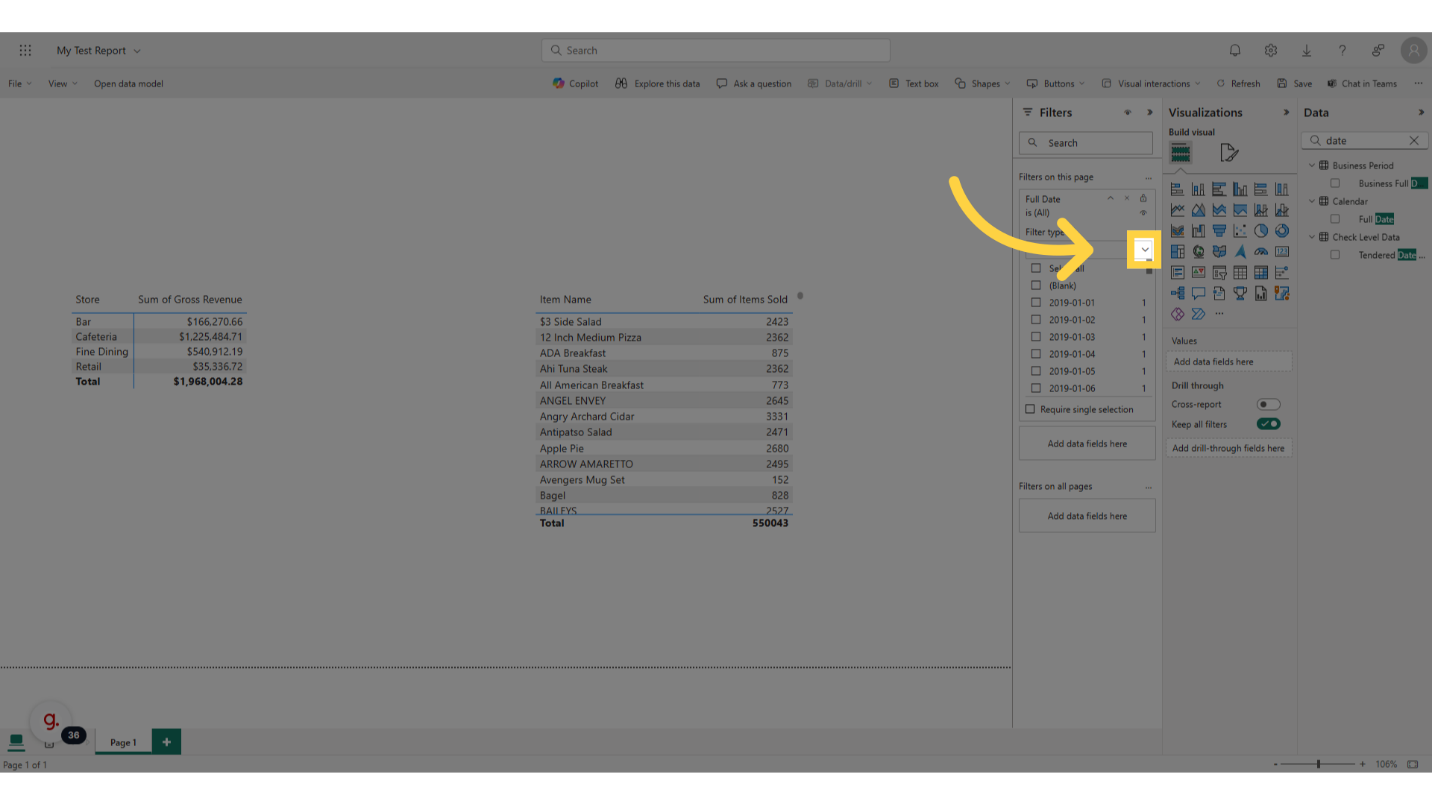
Task: Select the matrix visual type
Action: click(1261, 272)
